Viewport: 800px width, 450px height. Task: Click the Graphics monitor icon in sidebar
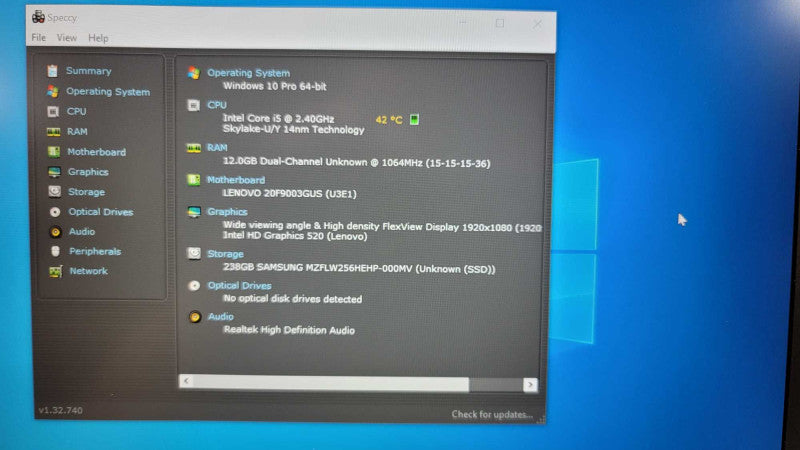point(54,172)
